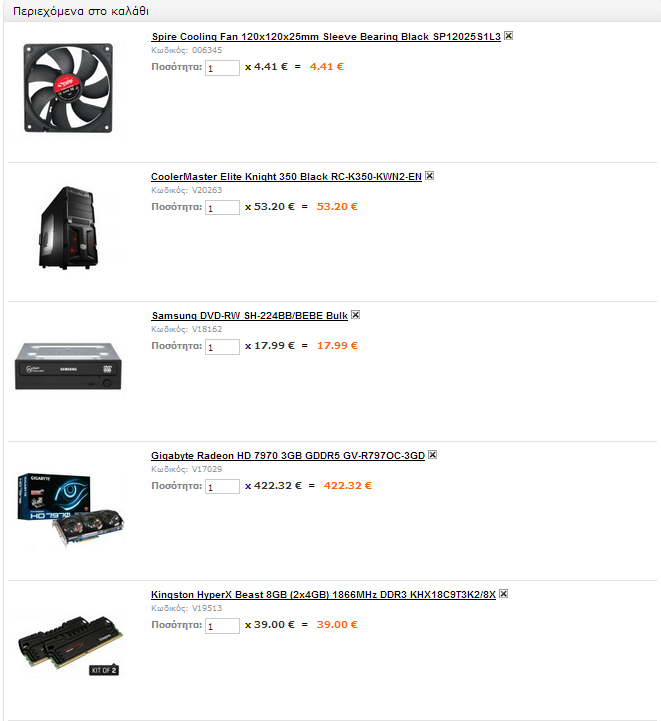The width and height of the screenshot is (661, 721).
Task: Click the Spire fan product thumbnail
Action: 68,88
